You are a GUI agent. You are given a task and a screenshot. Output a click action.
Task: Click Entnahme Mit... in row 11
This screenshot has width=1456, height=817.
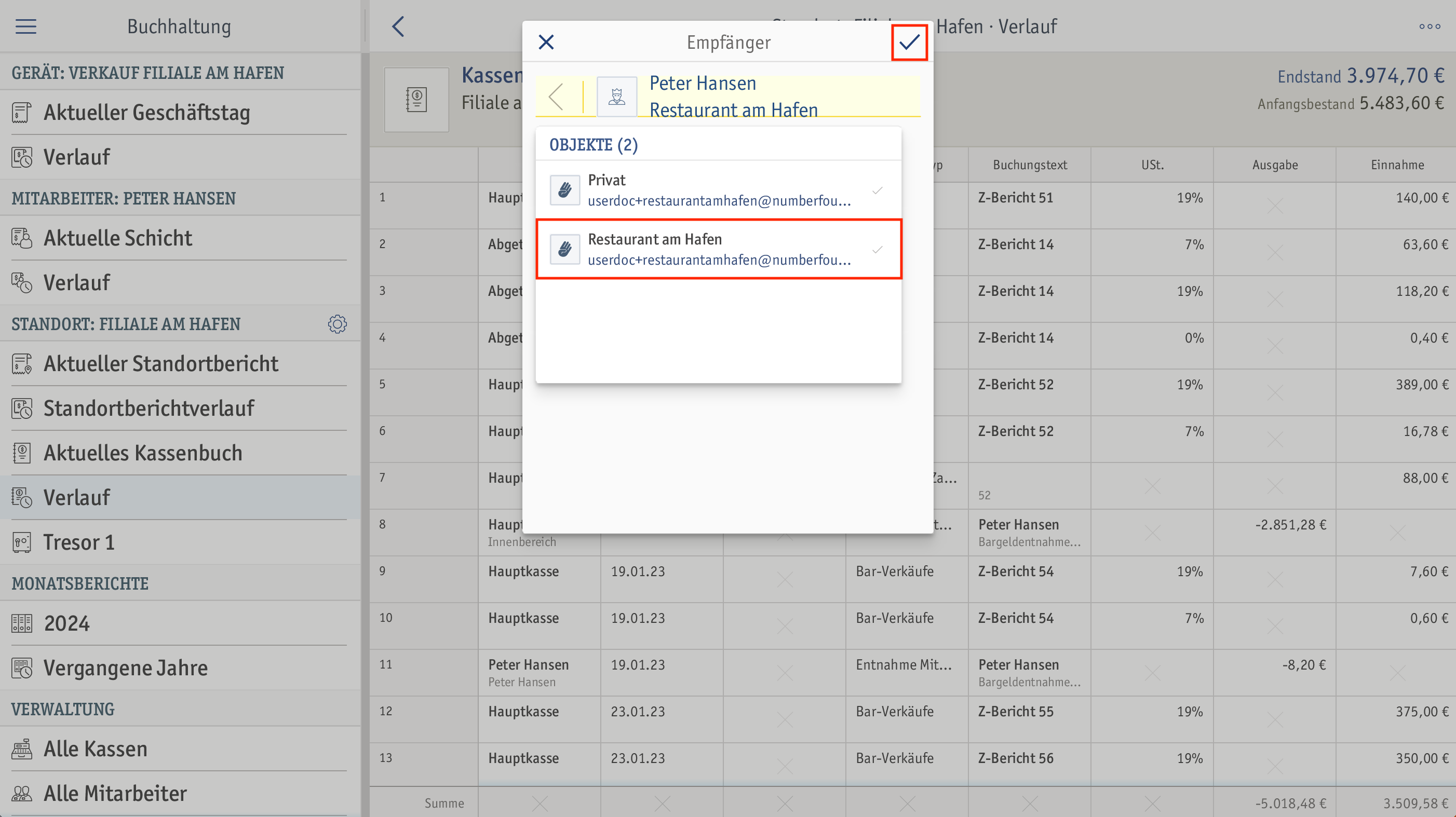pos(904,665)
